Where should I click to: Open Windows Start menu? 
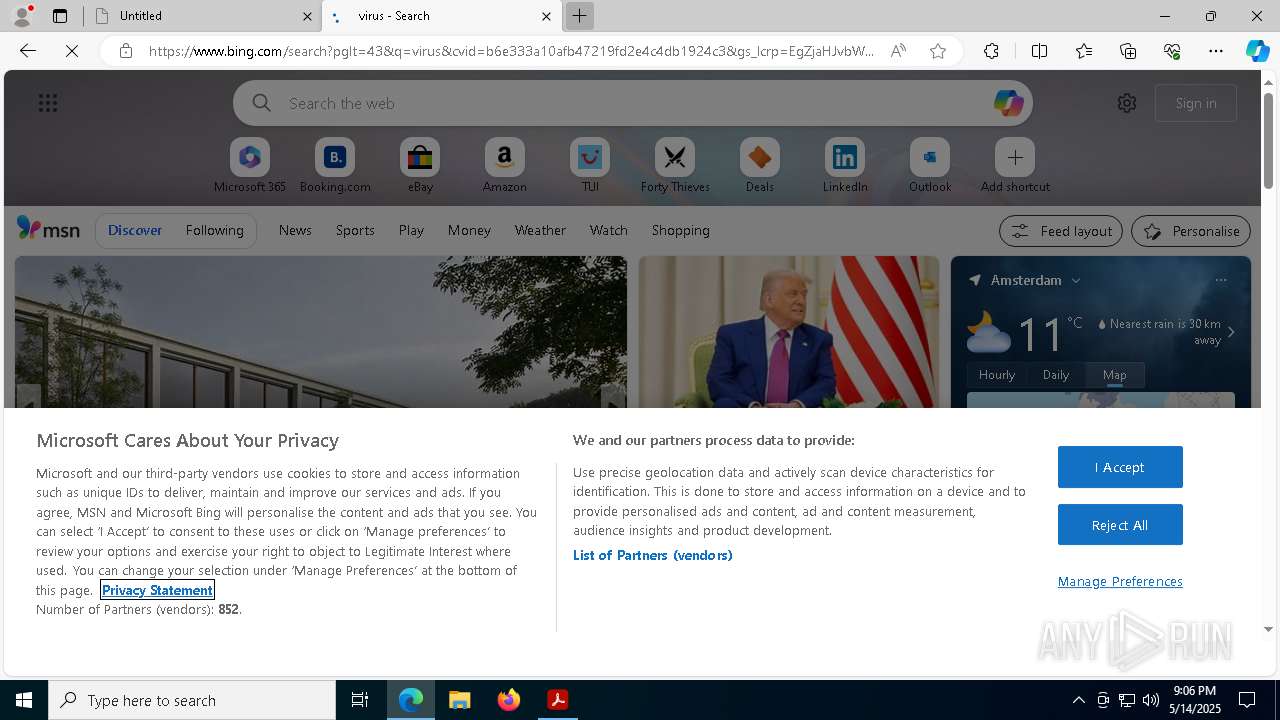click(24, 700)
